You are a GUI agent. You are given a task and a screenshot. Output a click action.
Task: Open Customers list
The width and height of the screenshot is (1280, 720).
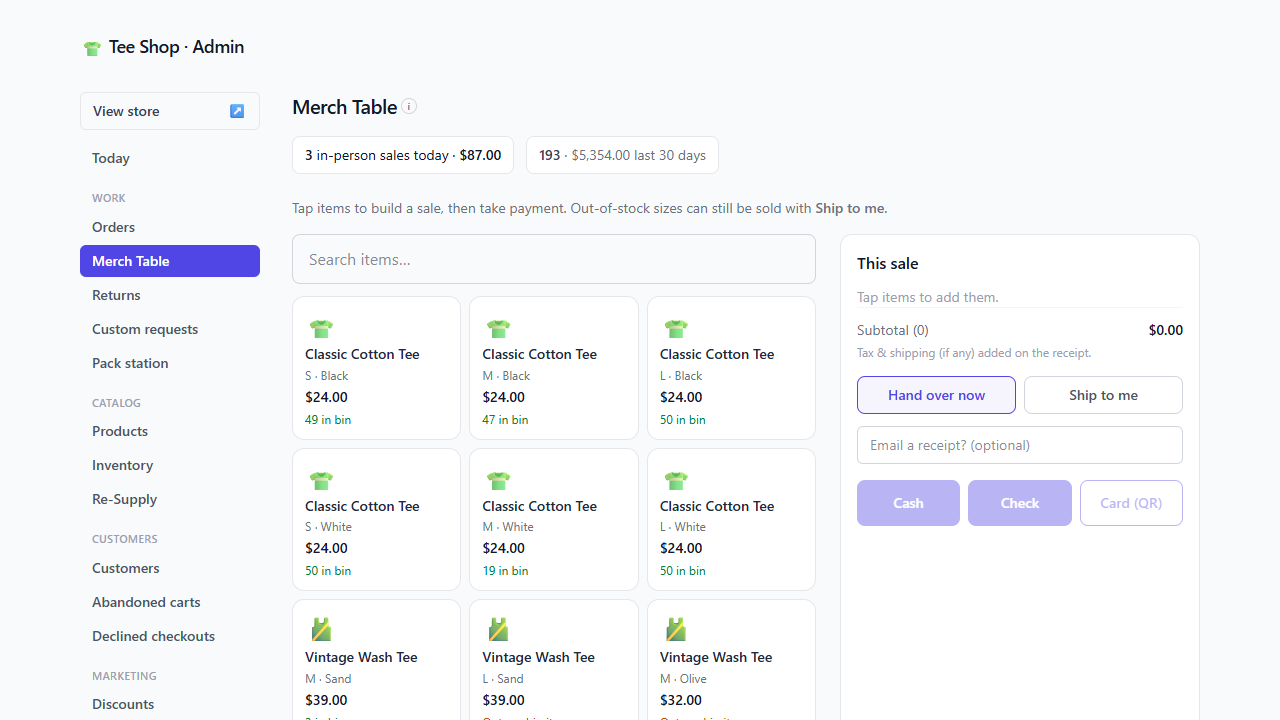(170, 568)
